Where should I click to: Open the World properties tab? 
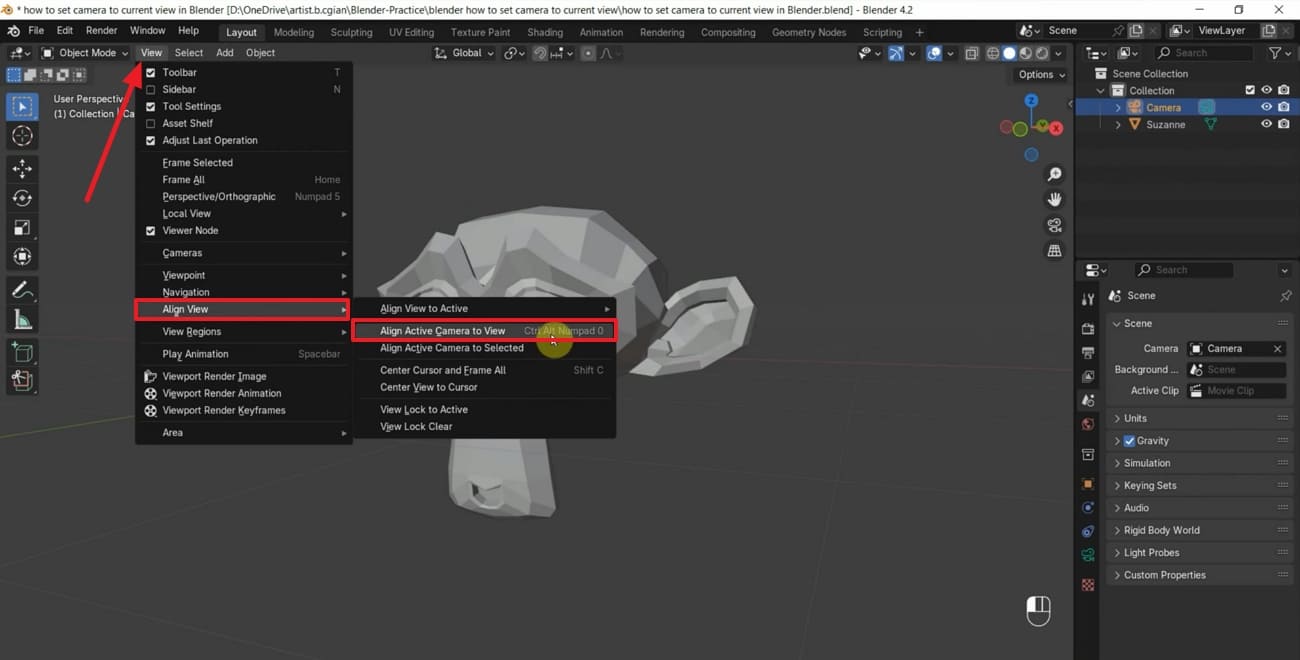1088,424
